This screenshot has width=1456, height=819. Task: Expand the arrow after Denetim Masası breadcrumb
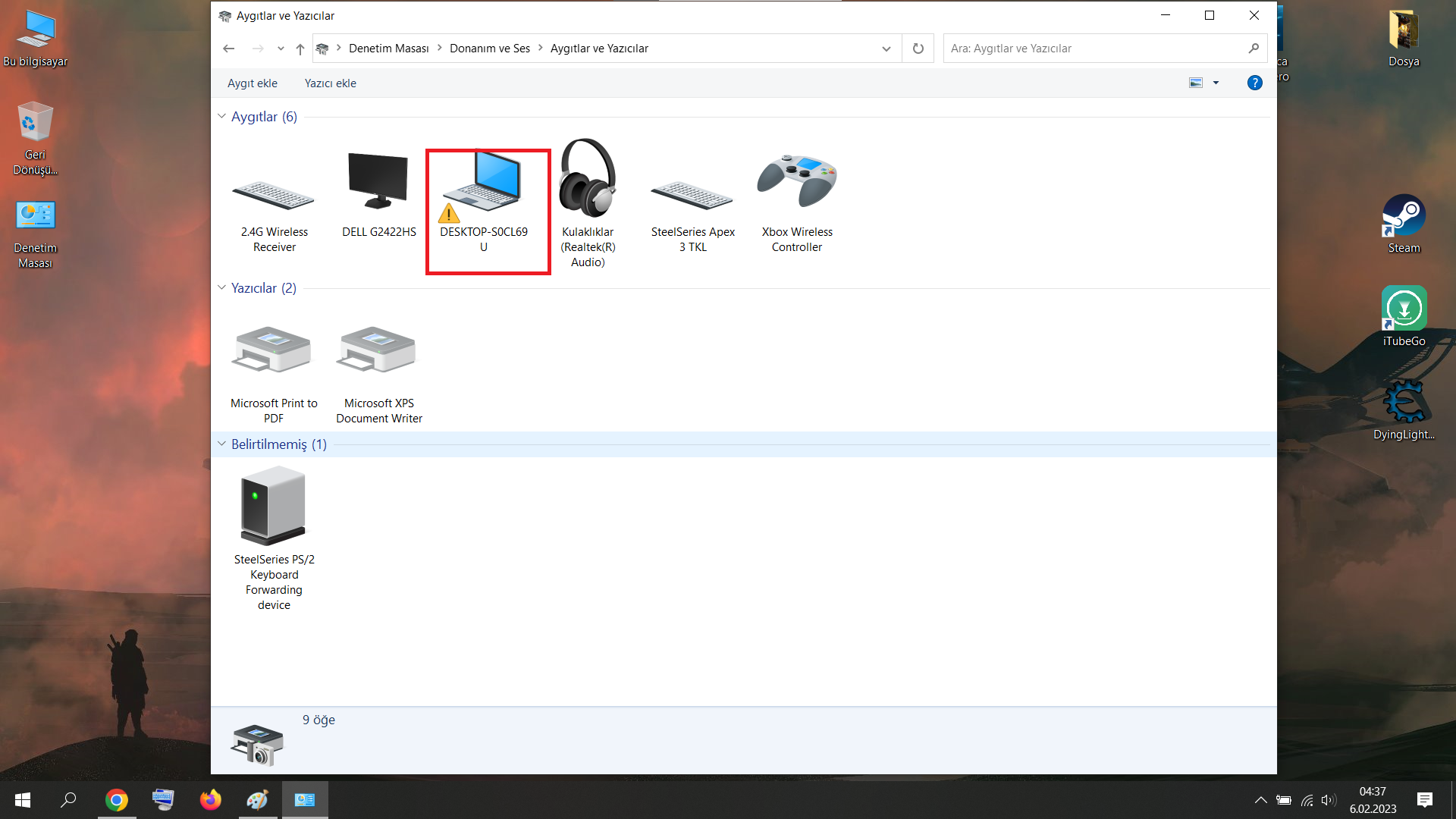tap(439, 48)
